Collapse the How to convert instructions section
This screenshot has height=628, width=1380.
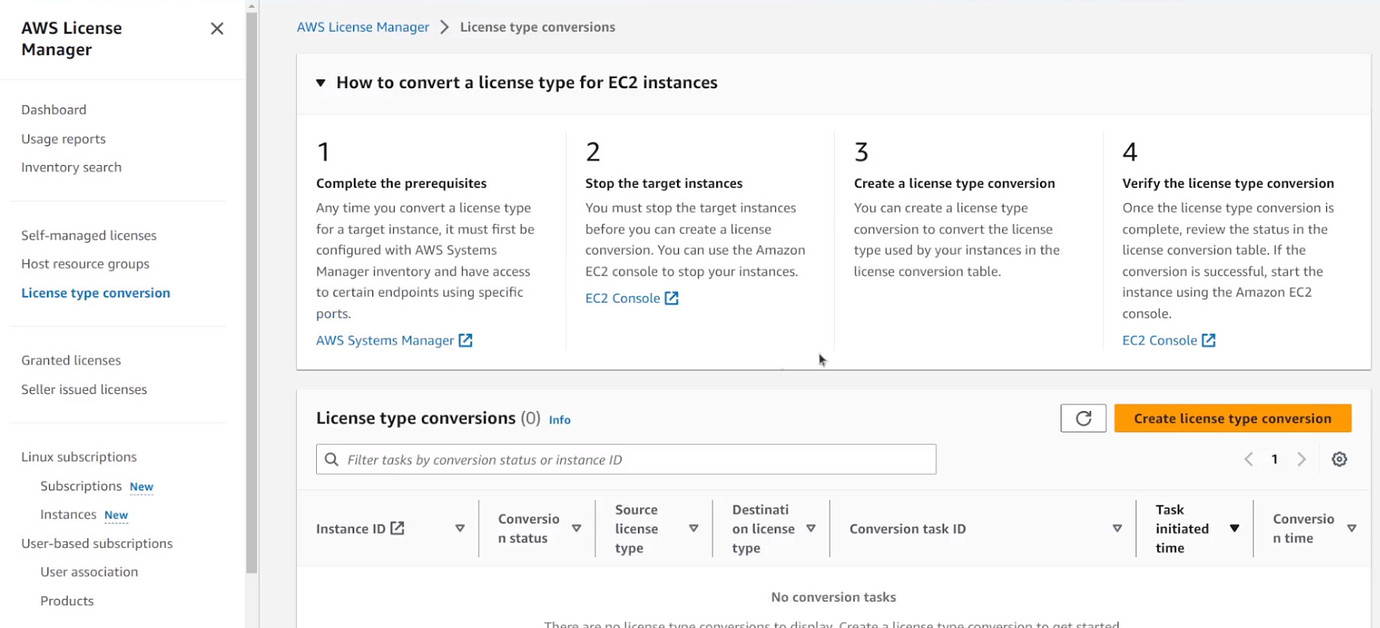[320, 82]
